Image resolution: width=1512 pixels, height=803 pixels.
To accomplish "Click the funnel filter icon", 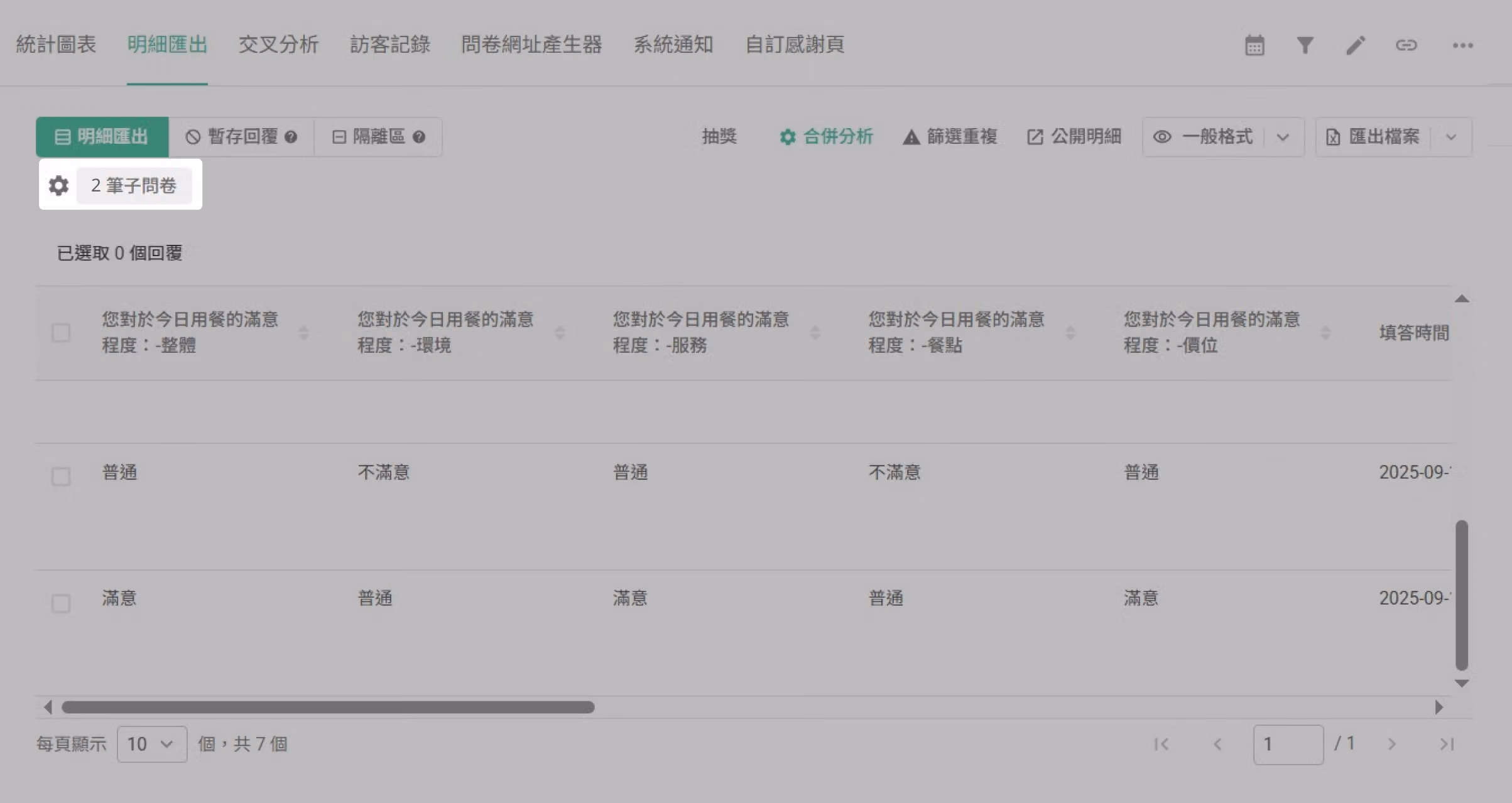I will (x=1305, y=45).
